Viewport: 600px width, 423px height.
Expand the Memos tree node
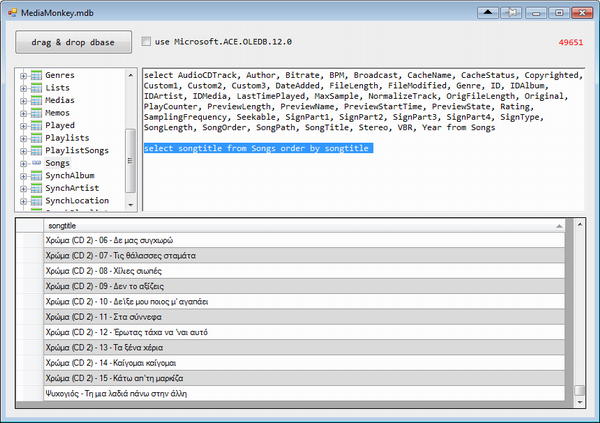tap(23, 113)
